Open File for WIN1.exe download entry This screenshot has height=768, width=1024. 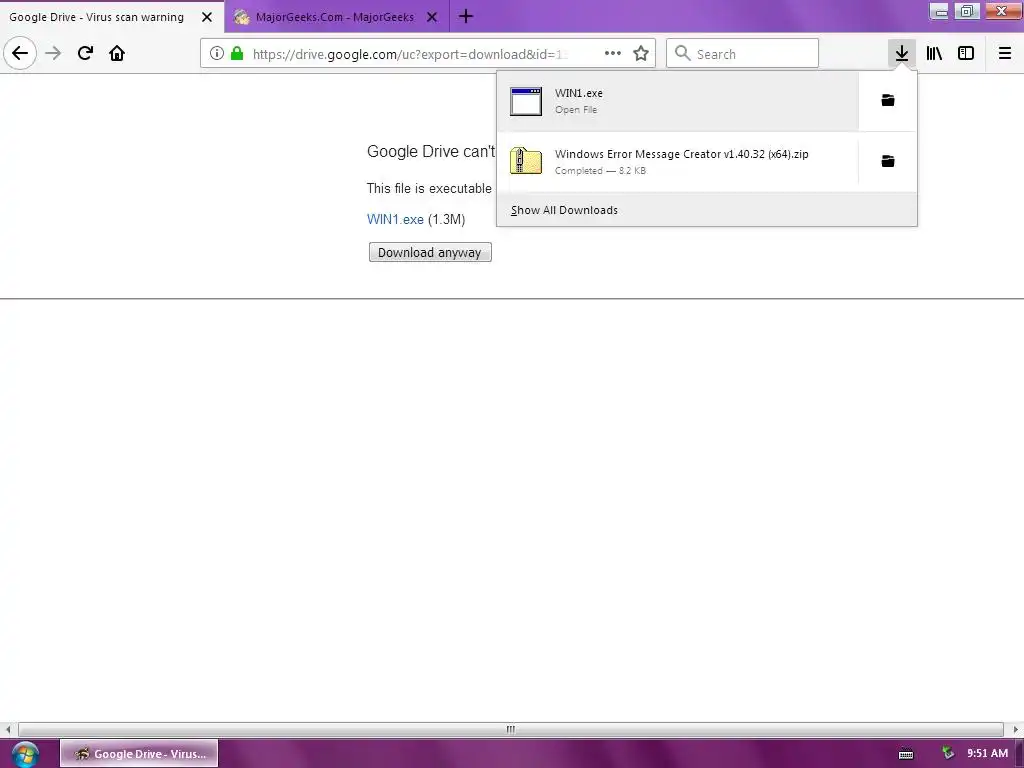678,101
